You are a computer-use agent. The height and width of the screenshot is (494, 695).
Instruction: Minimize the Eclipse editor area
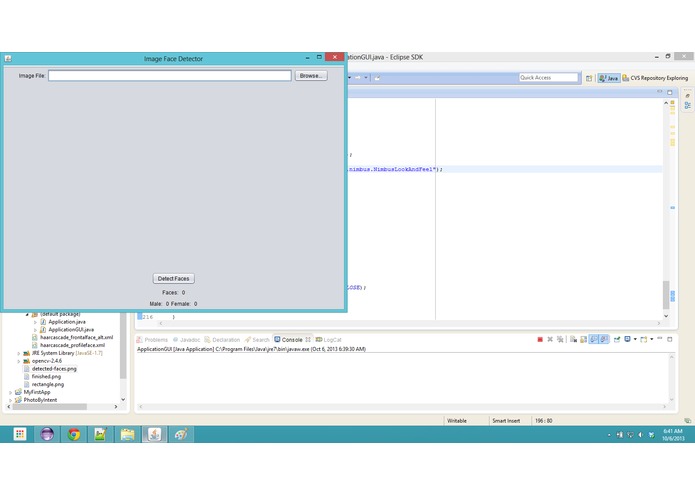660,92
